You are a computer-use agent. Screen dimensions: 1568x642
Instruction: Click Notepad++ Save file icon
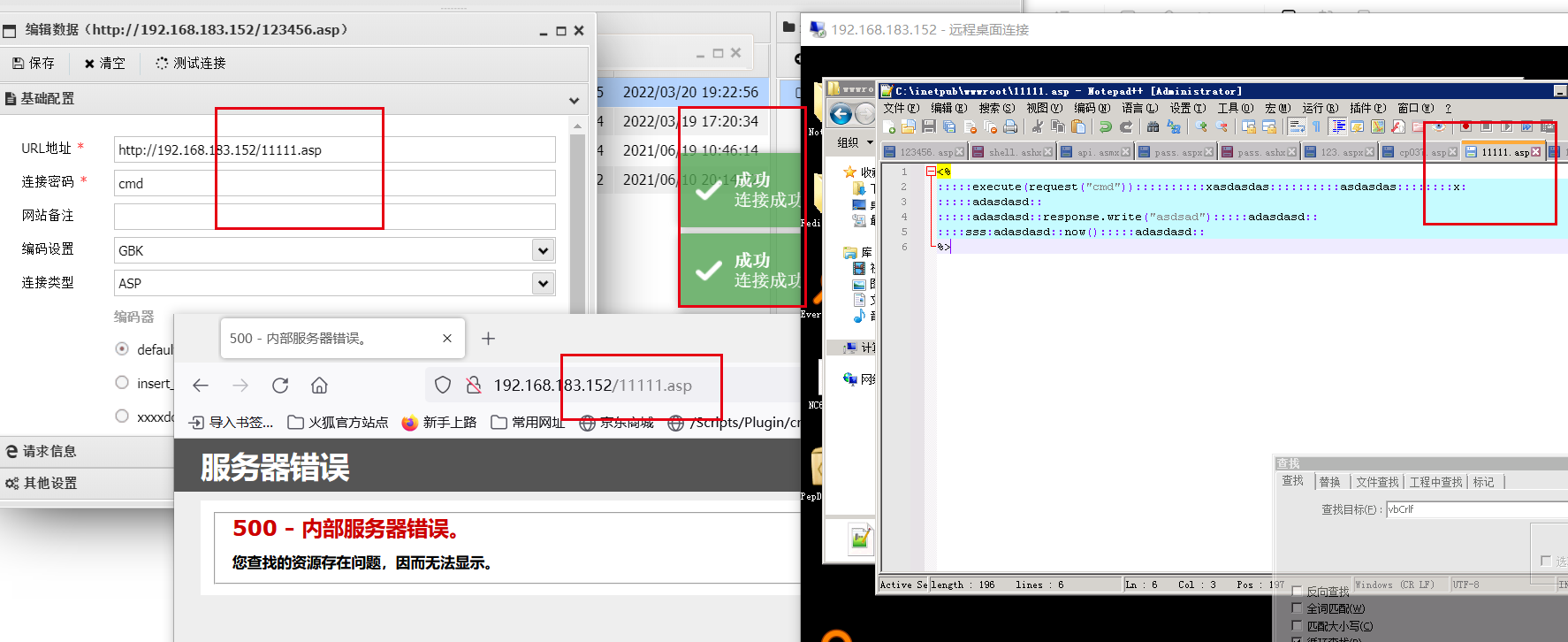point(929,126)
